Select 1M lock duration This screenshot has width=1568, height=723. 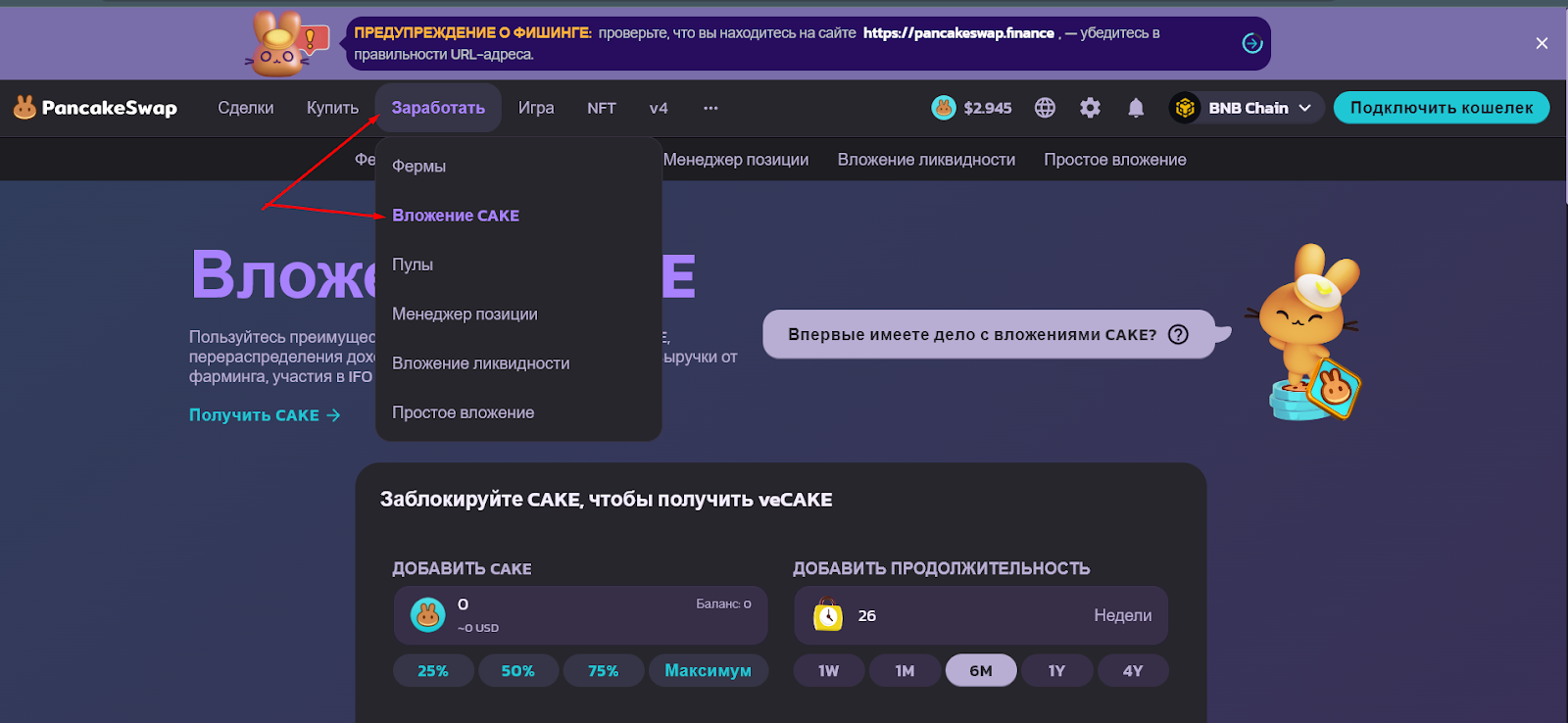[905, 671]
